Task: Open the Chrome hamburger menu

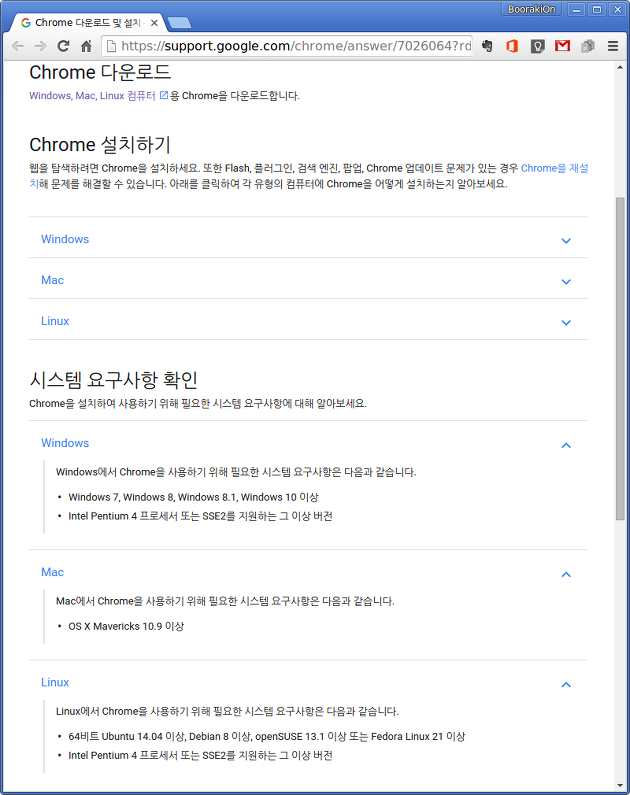Action: point(613,46)
